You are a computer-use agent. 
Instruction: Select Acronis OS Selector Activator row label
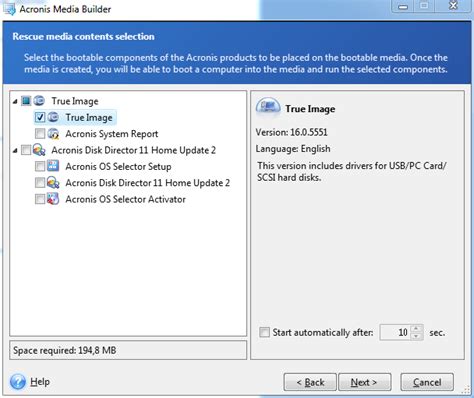(x=125, y=199)
